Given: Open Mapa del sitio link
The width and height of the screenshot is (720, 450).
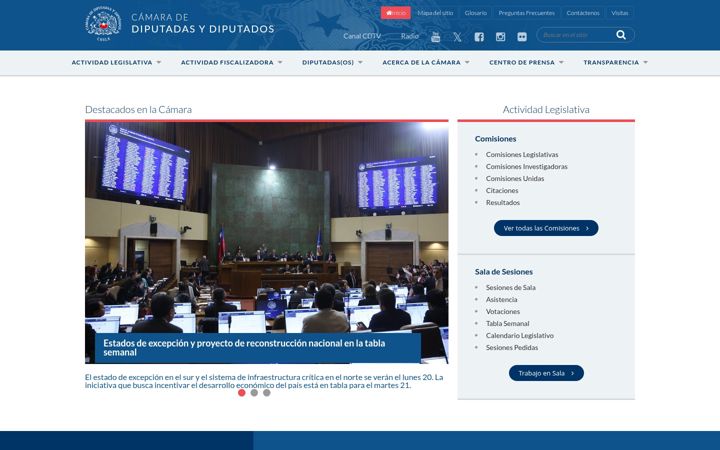Looking at the screenshot, I should (435, 13).
